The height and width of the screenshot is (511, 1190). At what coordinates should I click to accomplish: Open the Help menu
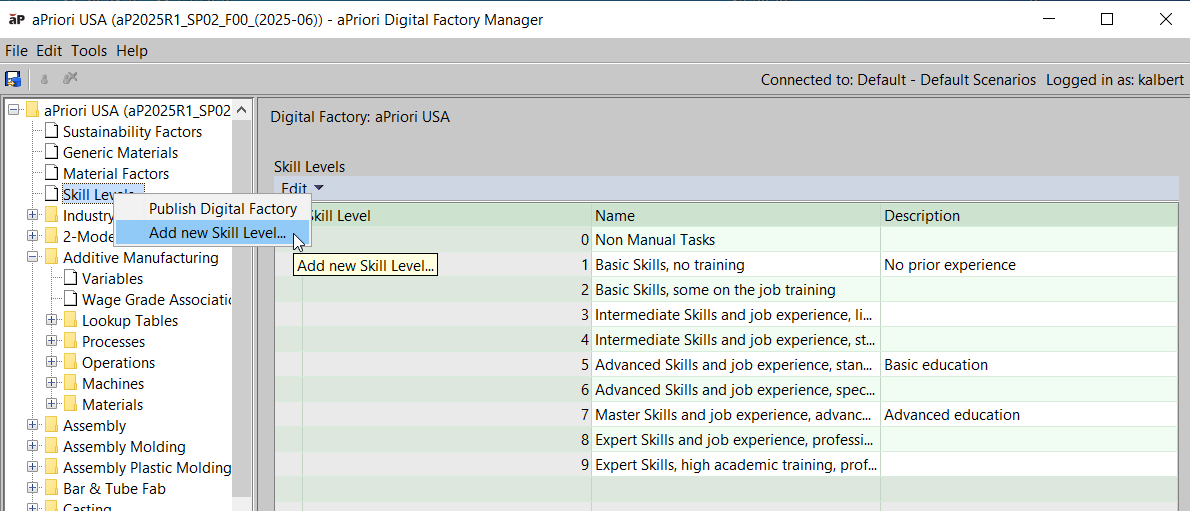[132, 51]
